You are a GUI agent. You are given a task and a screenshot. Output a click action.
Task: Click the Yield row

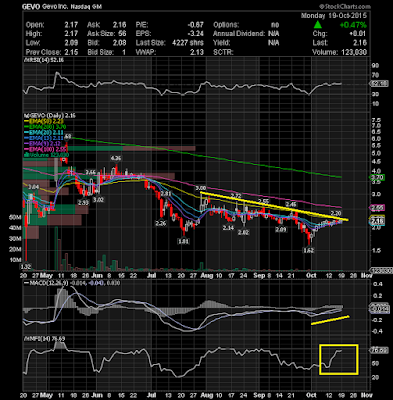coord(246,43)
